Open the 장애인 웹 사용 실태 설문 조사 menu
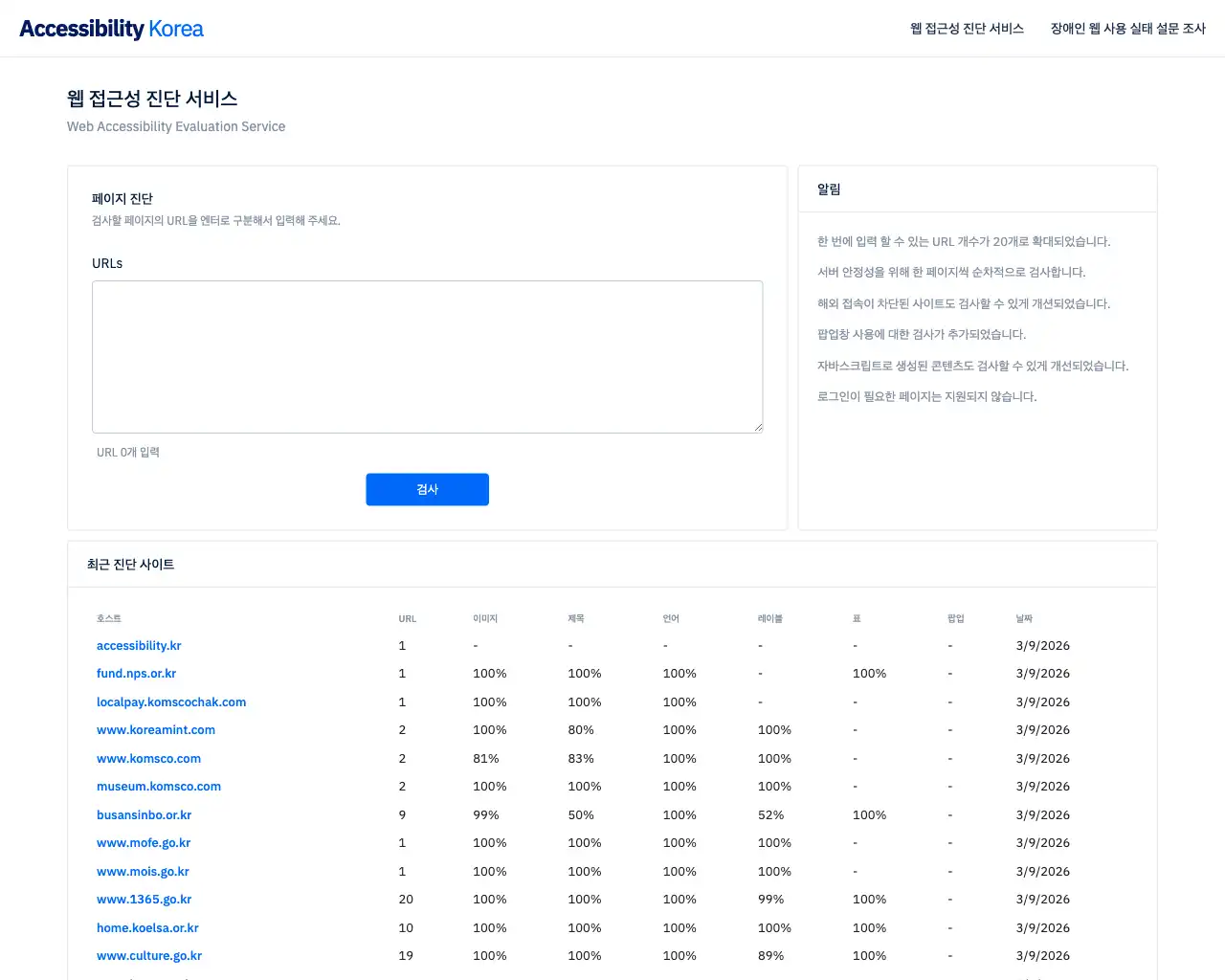Image resolution: width=1225 pixels, height=980 pixels. 1127,29
